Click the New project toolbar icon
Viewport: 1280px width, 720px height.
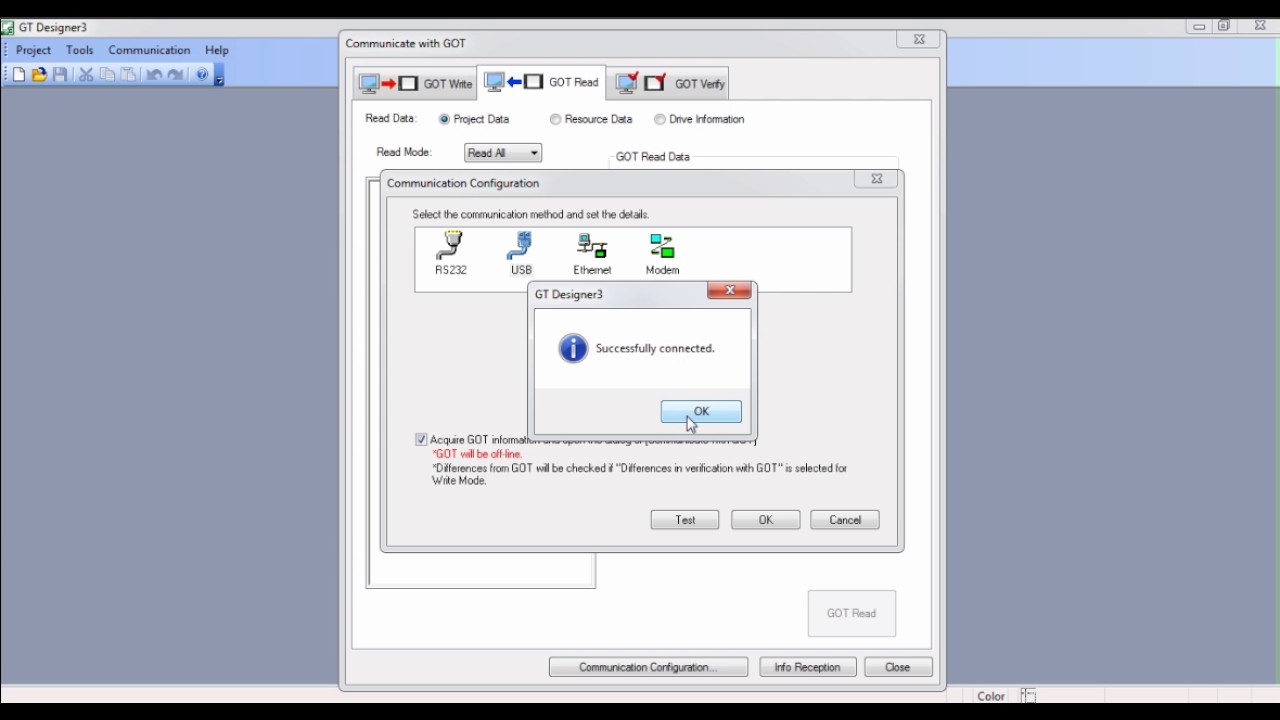[19, 75]
